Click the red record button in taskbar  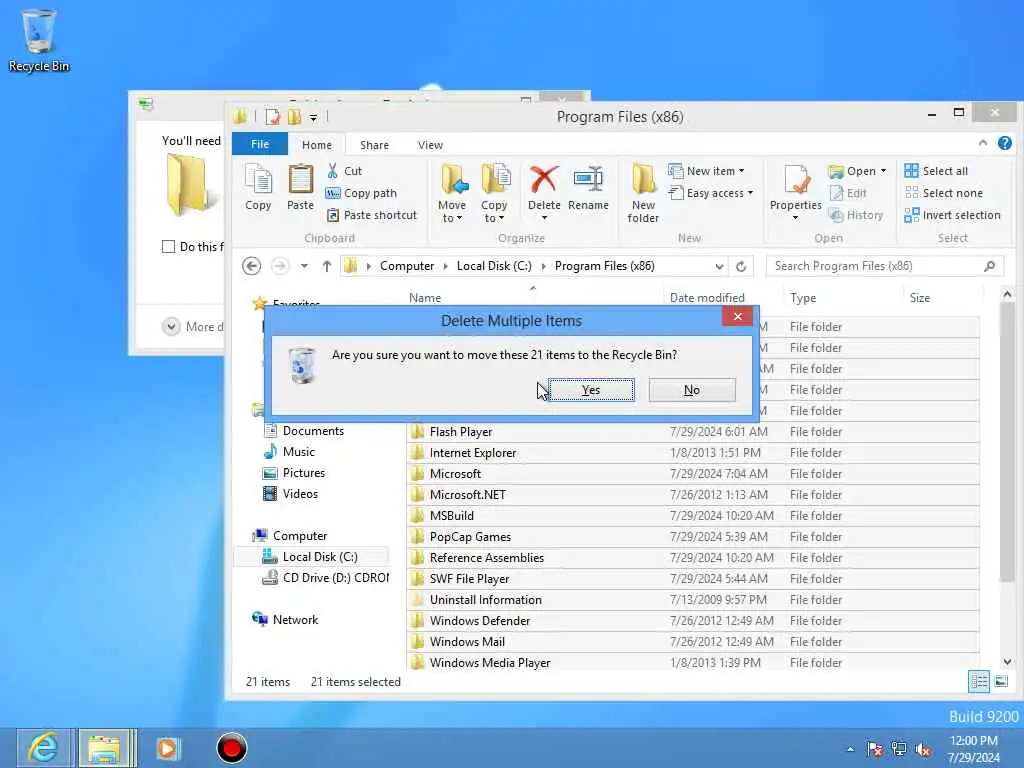(x=232, y=748)
